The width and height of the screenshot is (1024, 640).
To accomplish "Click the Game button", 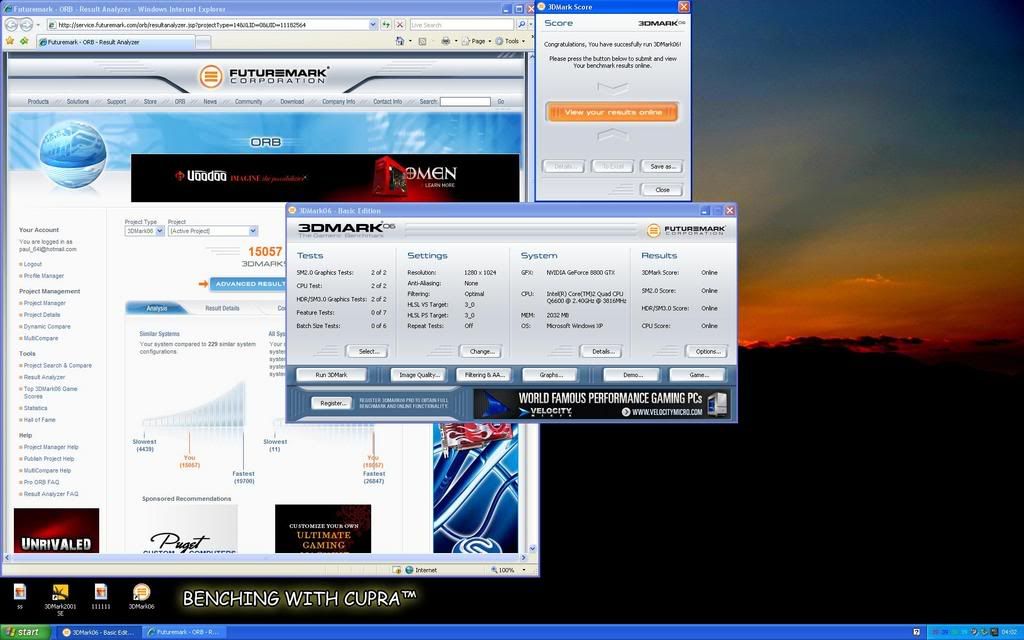I will click(x=698, y=375).
